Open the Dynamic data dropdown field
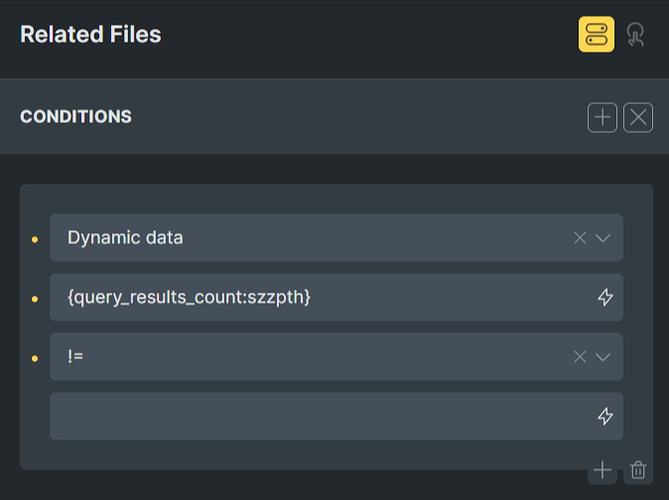669x500 pixels. (x=336, y=238)
